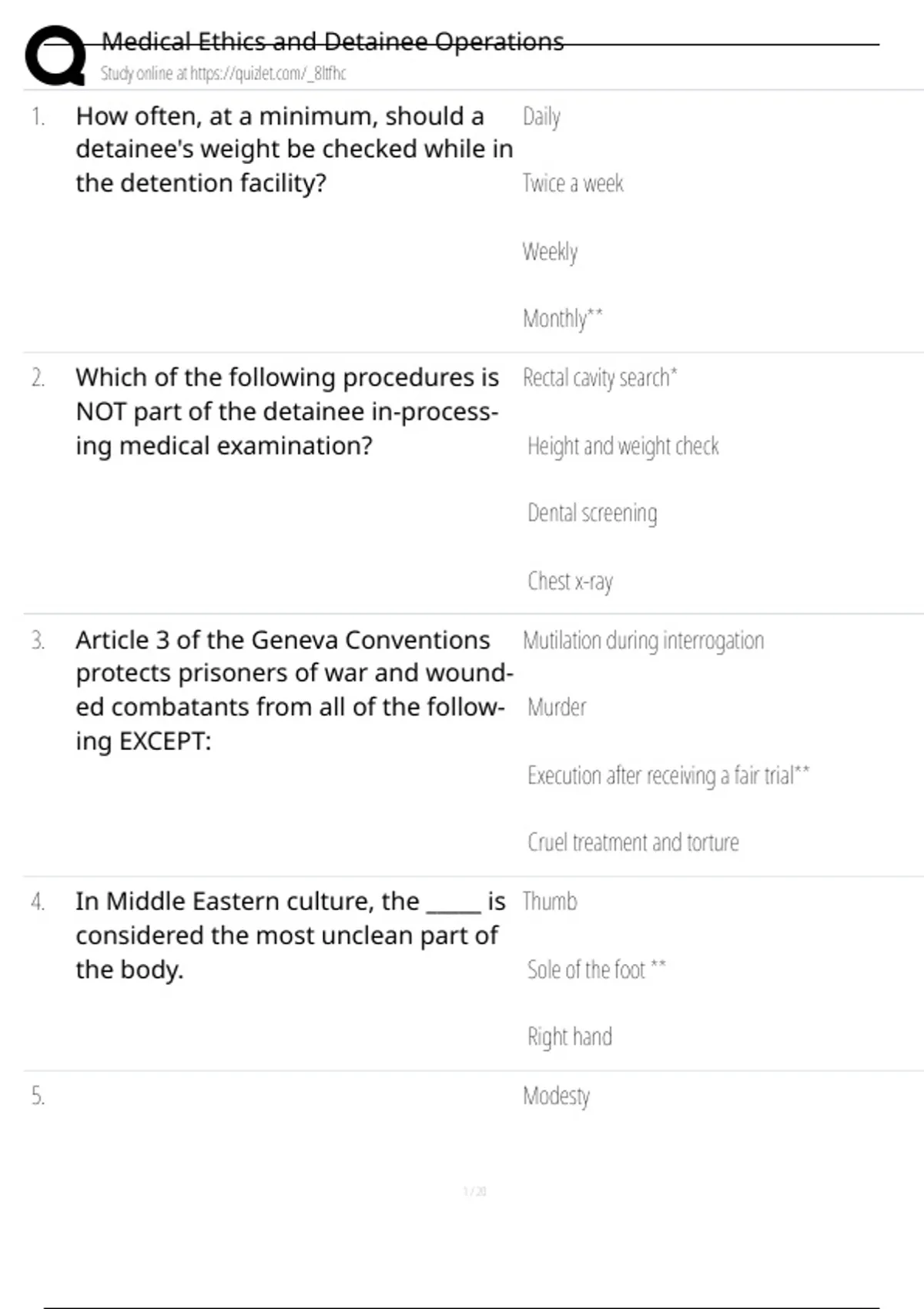Click the Quizlet Q logo

point(55,55)
